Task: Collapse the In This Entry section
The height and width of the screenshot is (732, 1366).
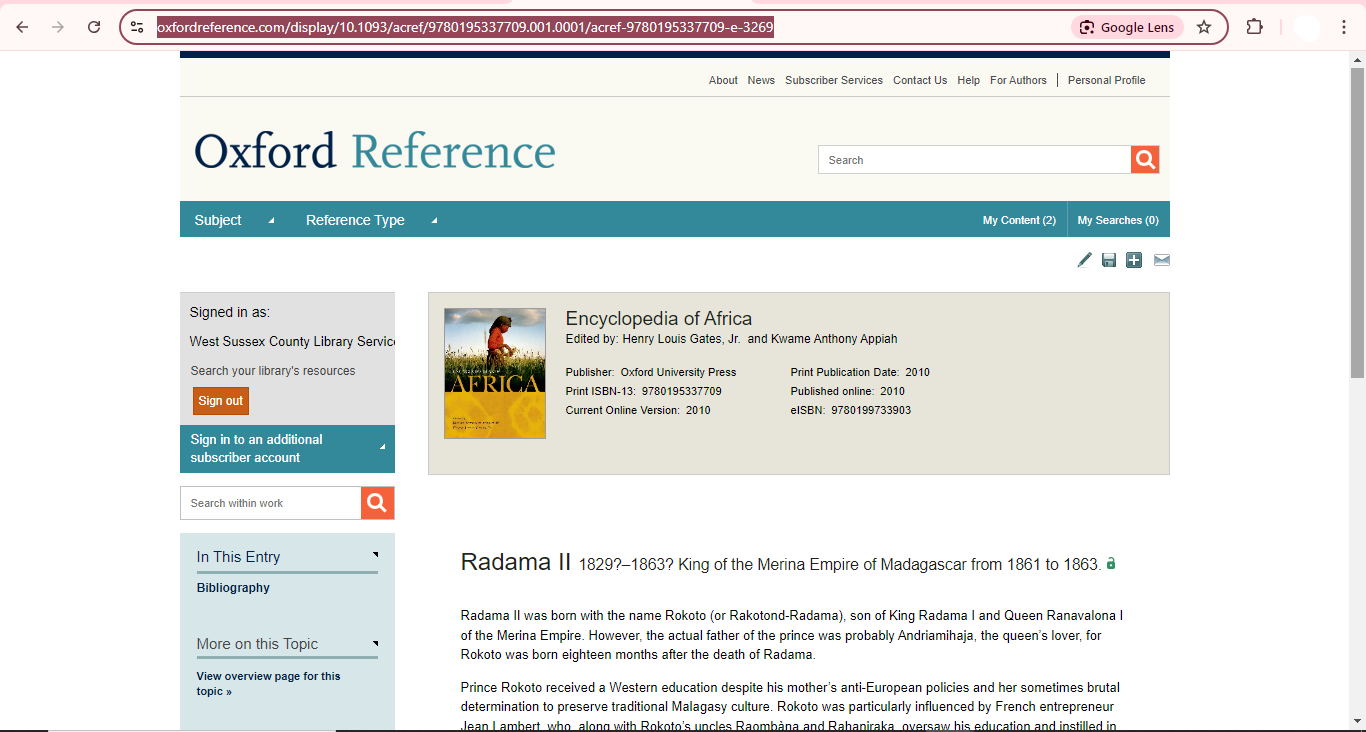Action: click(375, 554)
